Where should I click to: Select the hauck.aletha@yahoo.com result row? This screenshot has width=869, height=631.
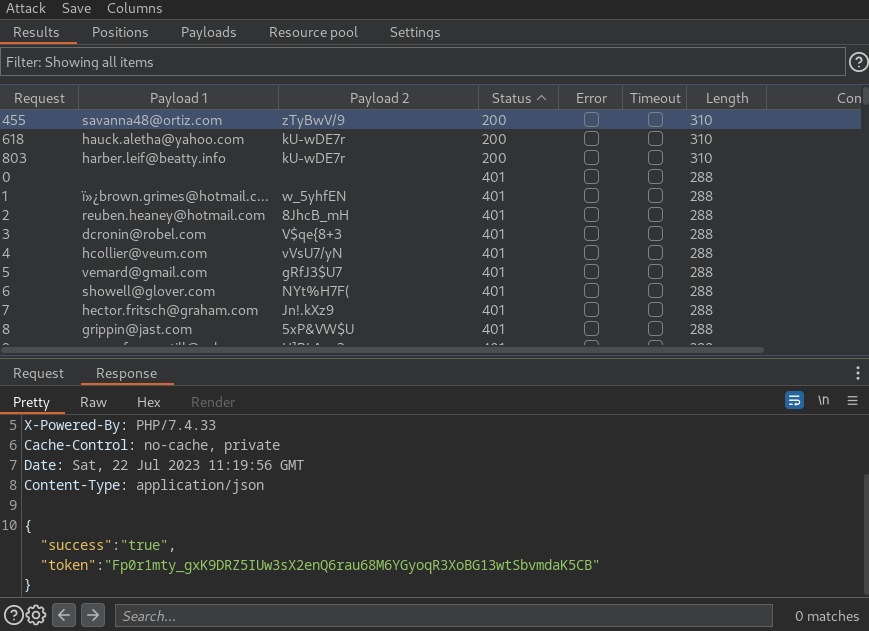tap(431, 139)
